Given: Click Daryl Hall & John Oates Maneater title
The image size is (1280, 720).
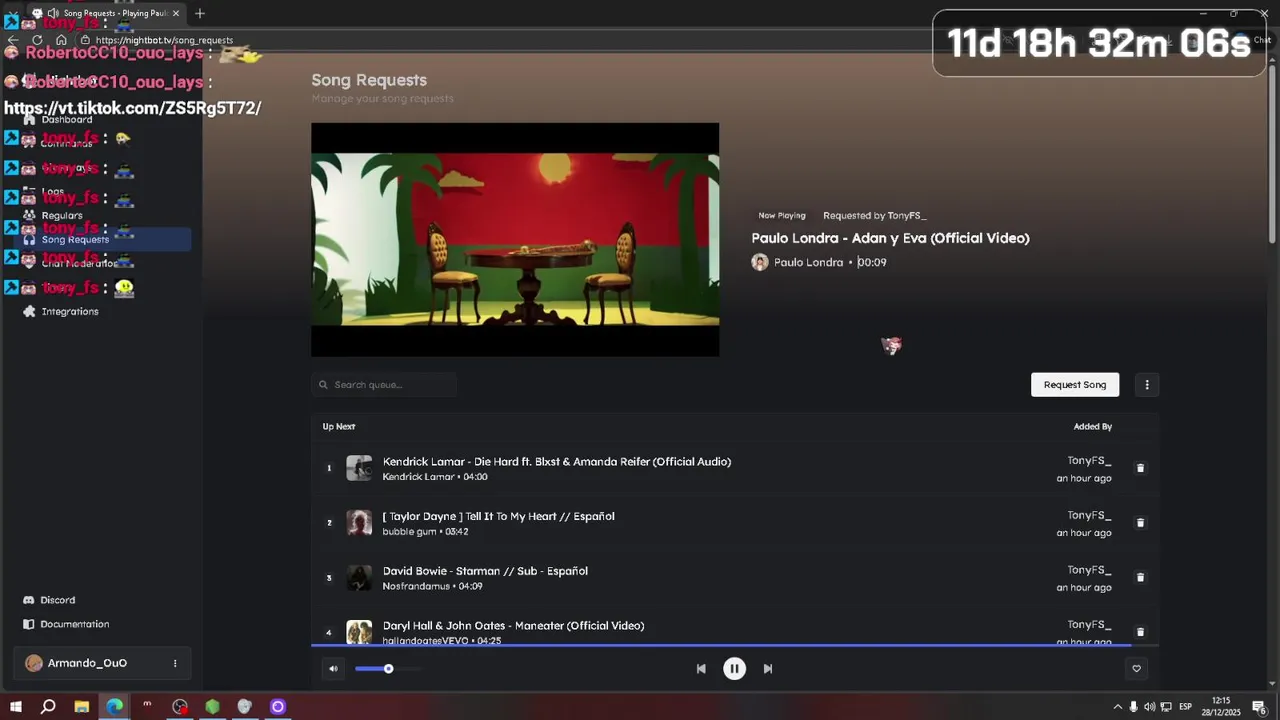Looking at the screenshot, I should [x=513, y=625].
